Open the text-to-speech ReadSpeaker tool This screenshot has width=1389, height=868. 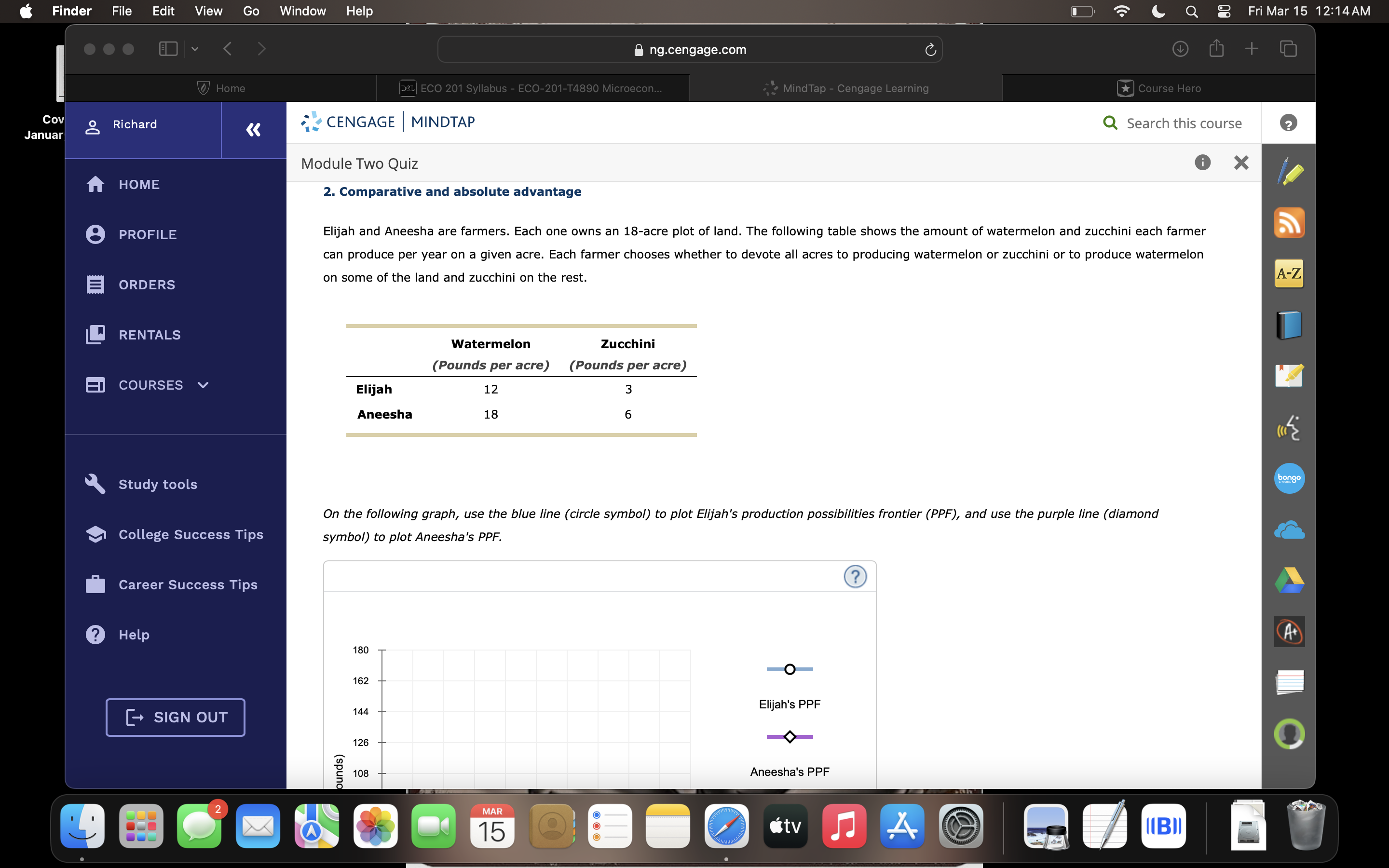(x=1289, y=427)
